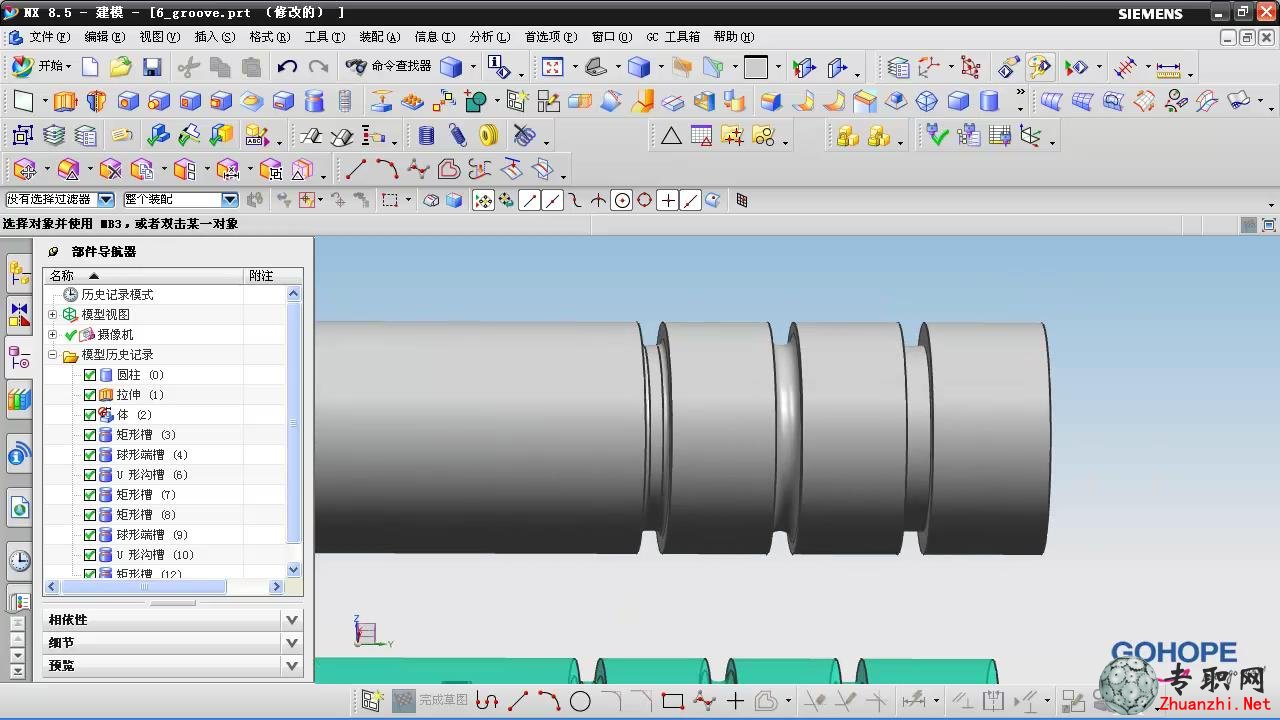Toggle the 体 (2) feature checkbox
This screenshot has width=1280, height=720.
[x=90, y=415]
